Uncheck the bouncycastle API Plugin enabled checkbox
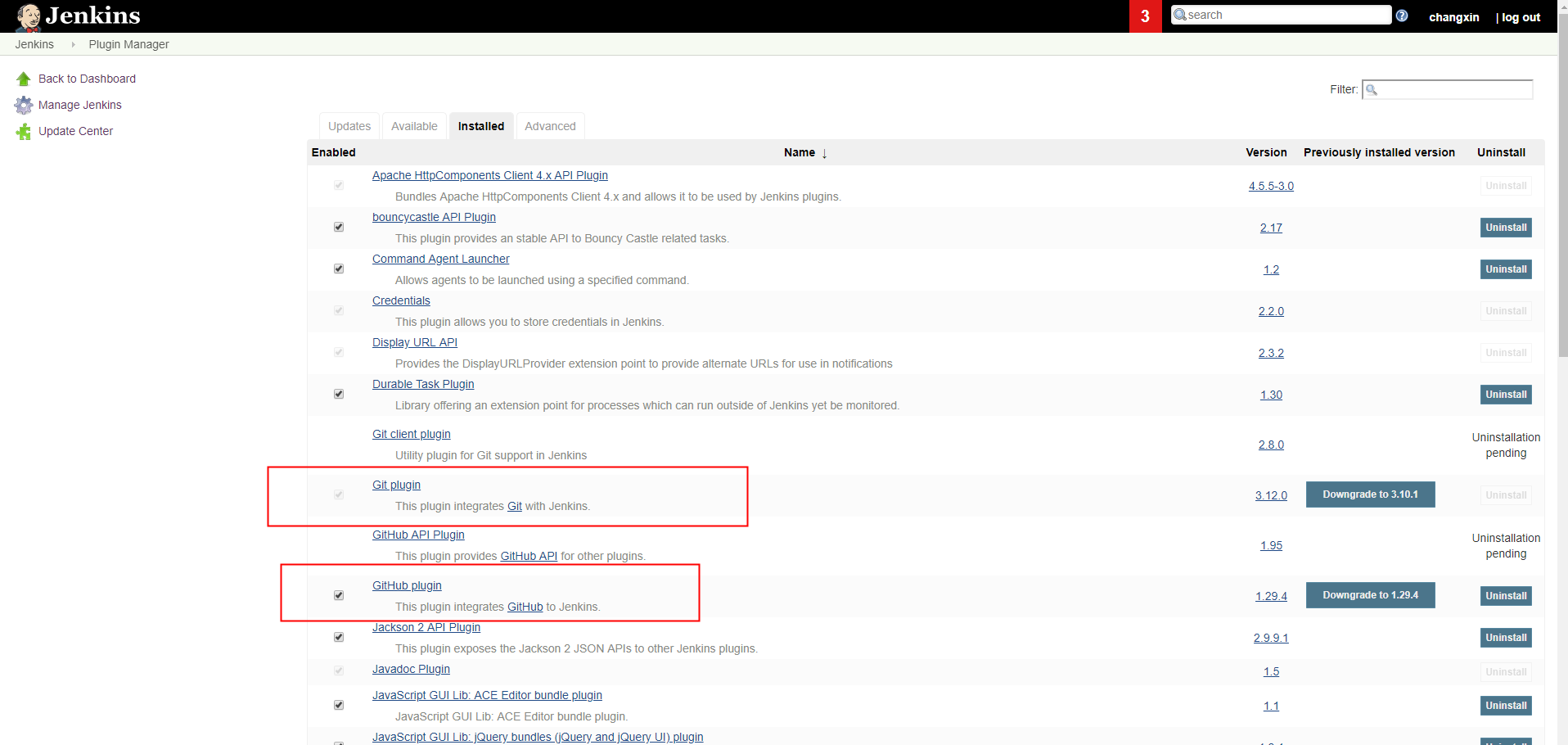Screen dimensions: 1568x745 point(338,227)
